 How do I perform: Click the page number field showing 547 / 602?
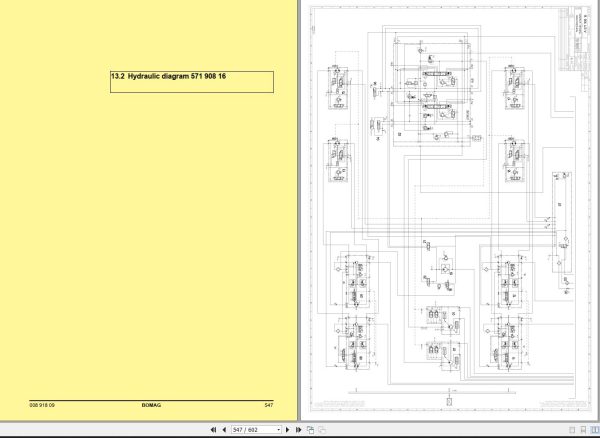point(254,430)
